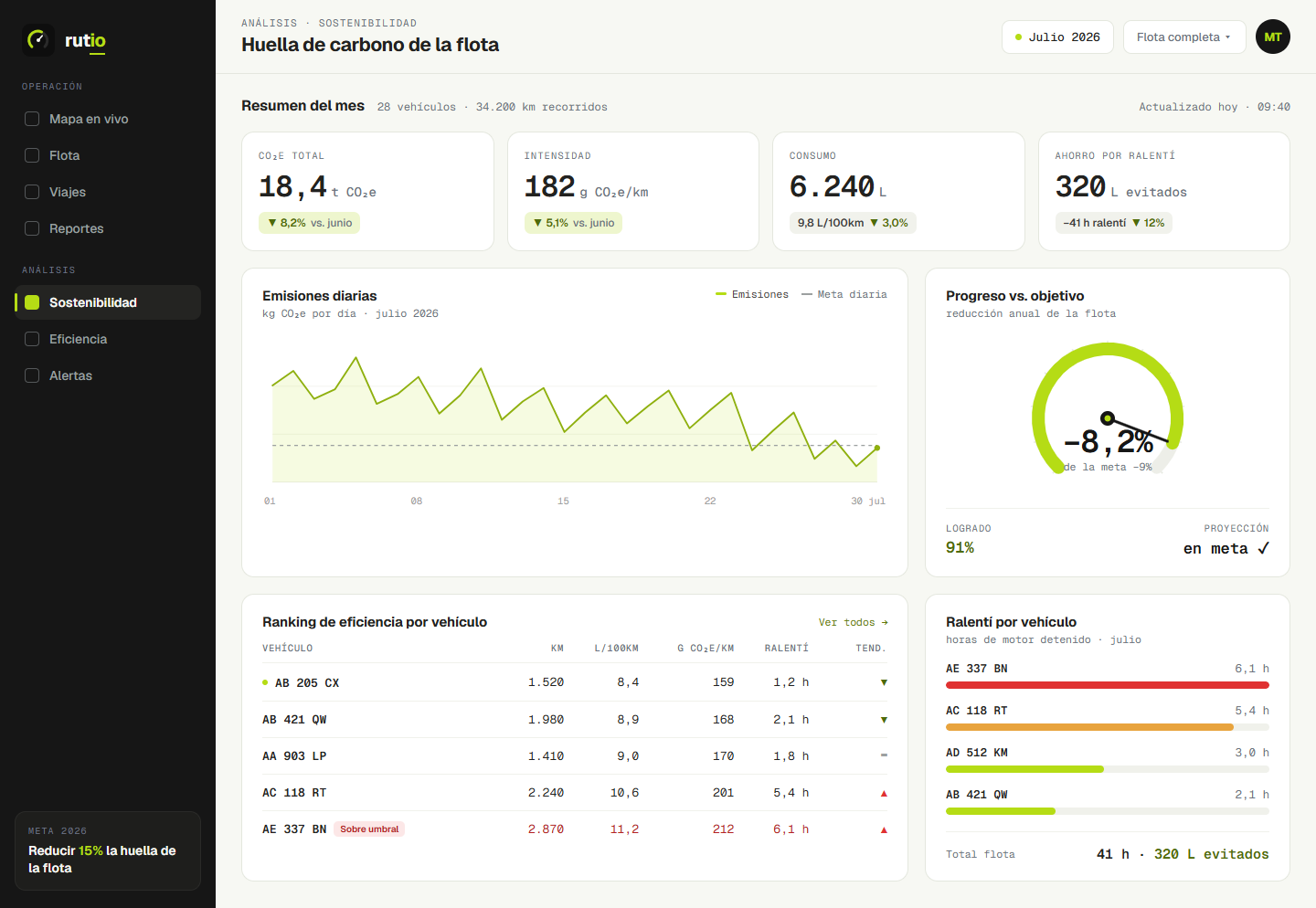Open the Flota completa dropdown

point(1184,37)
